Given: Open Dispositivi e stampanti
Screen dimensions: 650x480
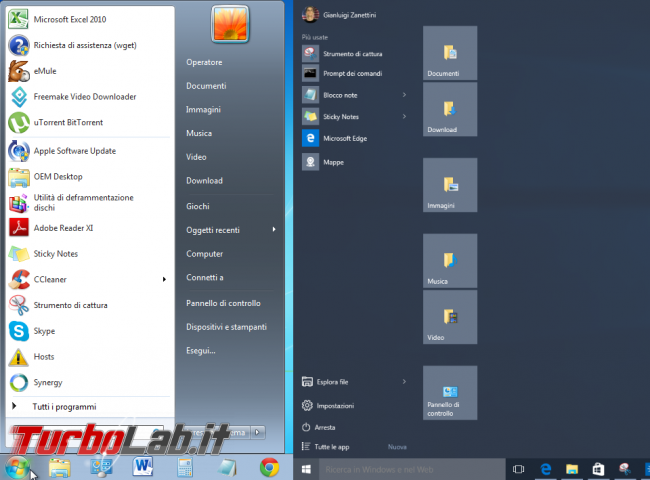Looking at the screenshot, I should click(x=226, y=327).
